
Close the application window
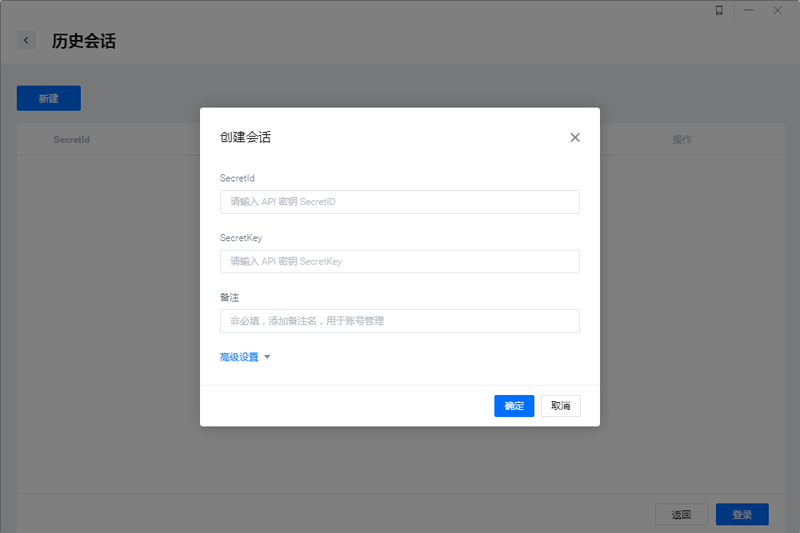point(778,10)
